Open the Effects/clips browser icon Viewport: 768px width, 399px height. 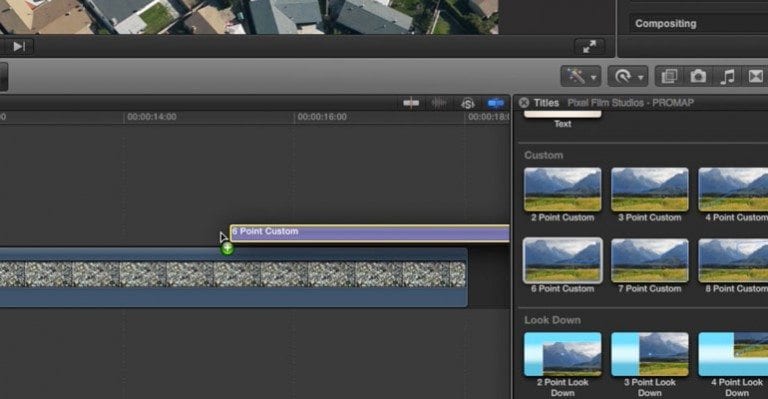click(669, 76)
